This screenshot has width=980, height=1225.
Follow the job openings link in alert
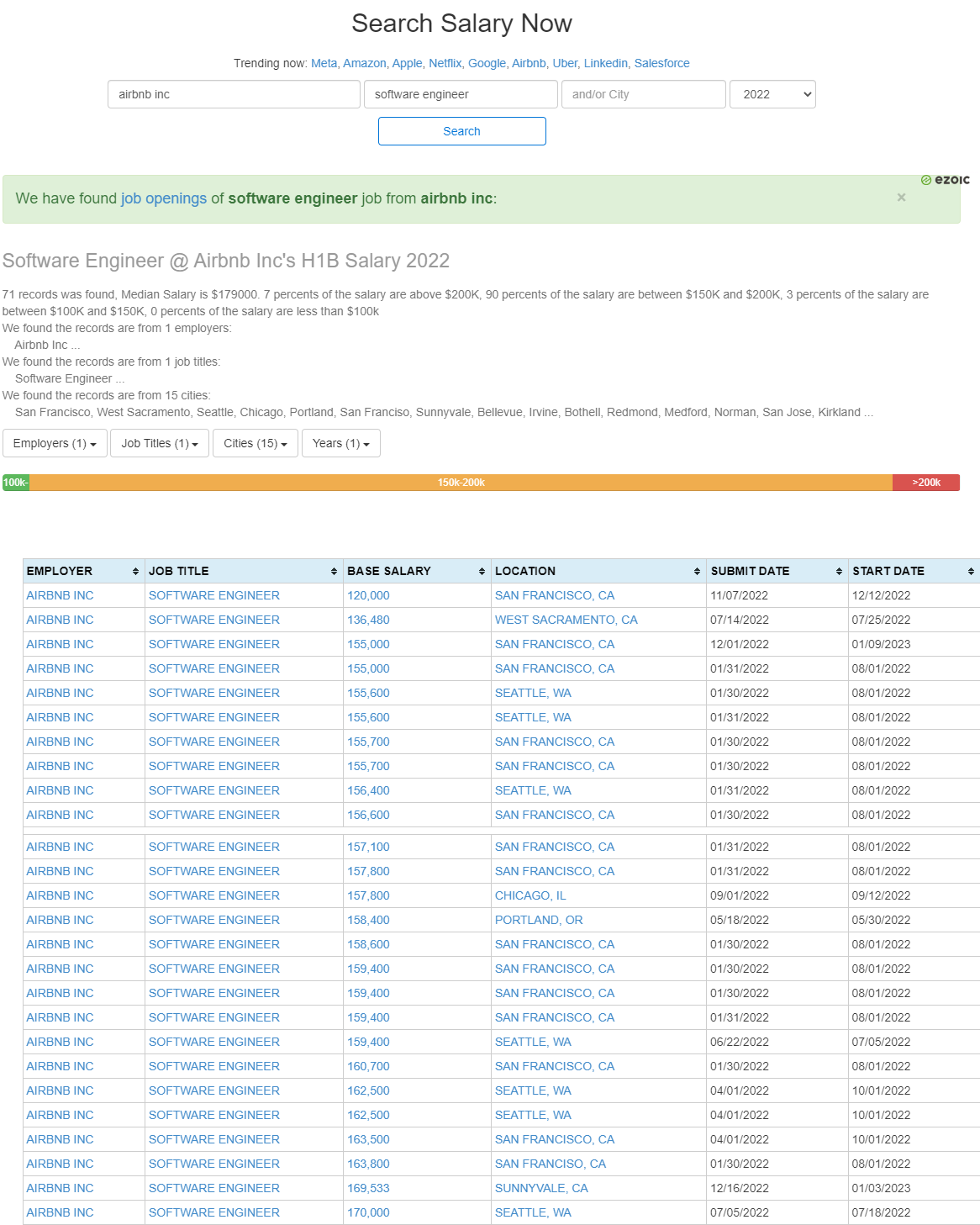(164, 198)
